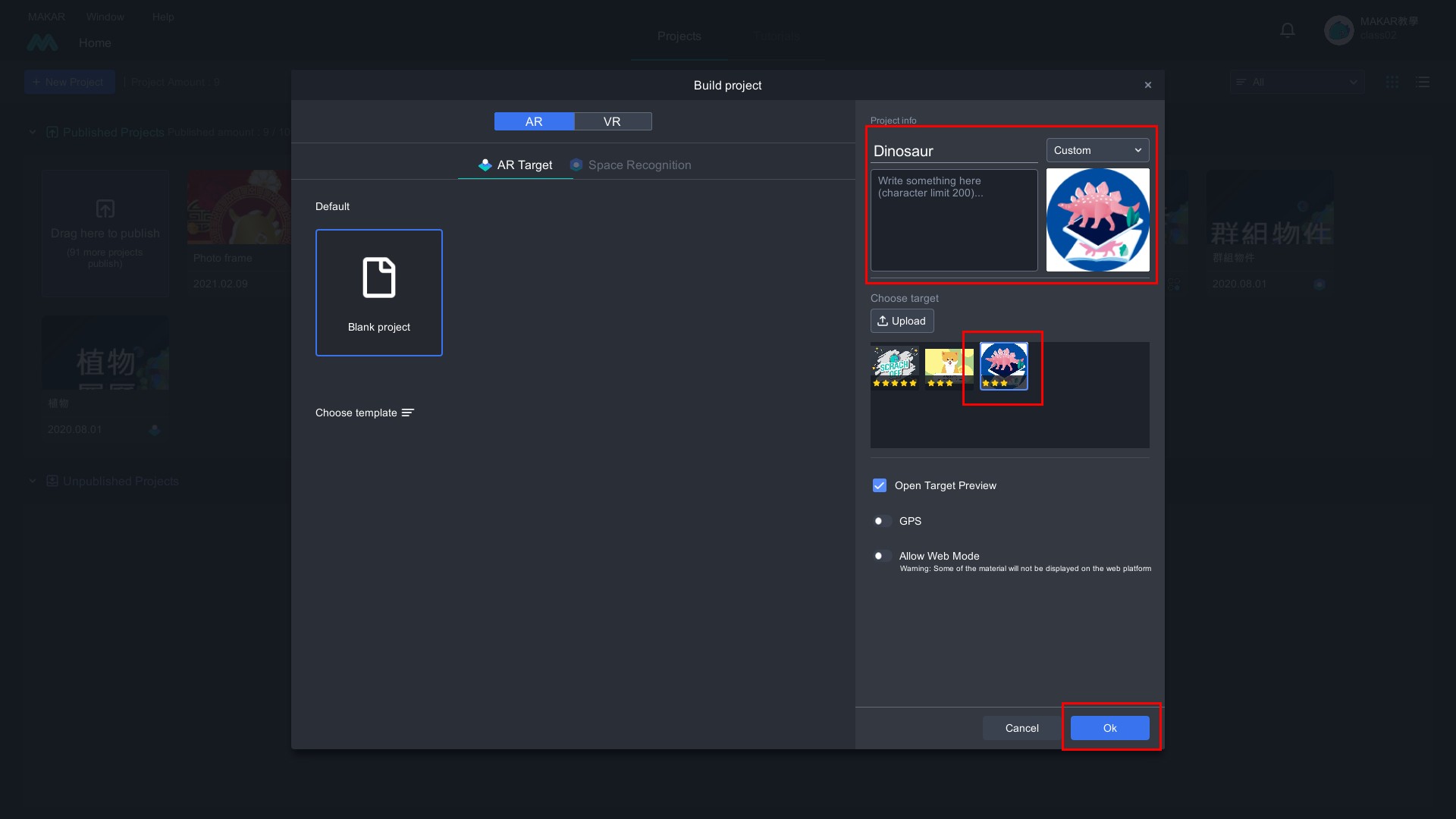
Task: Collapse the Unpublished Projects section
Action: tap(33, 481)
